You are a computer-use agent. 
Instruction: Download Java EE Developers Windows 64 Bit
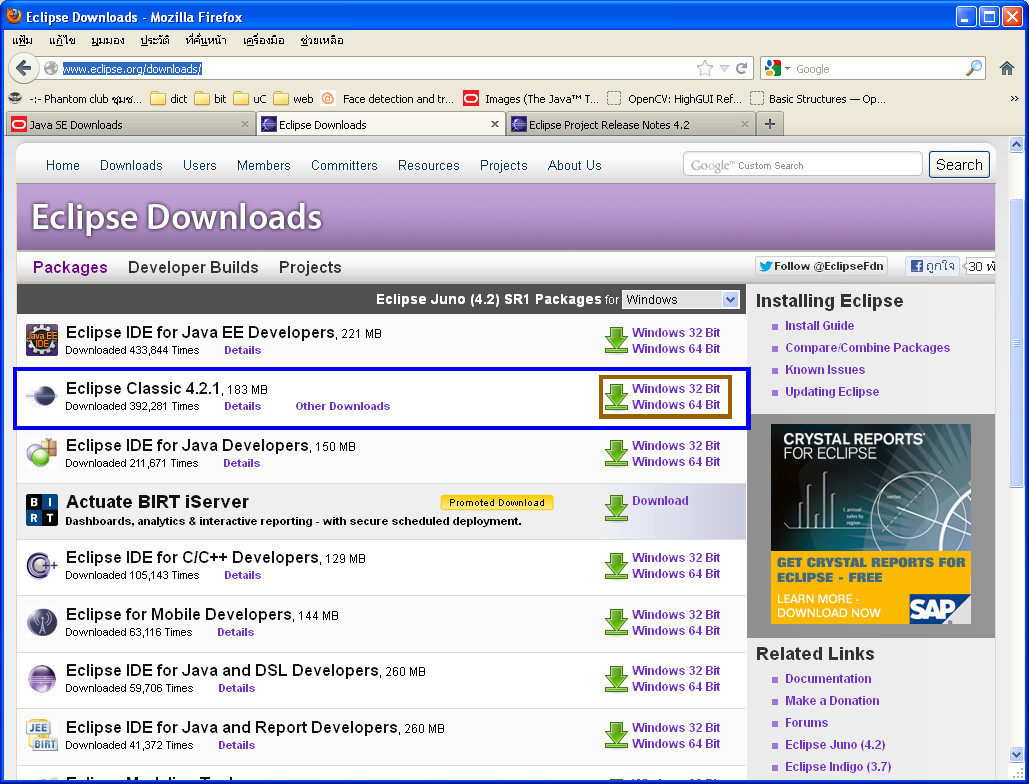coord(676,348)
